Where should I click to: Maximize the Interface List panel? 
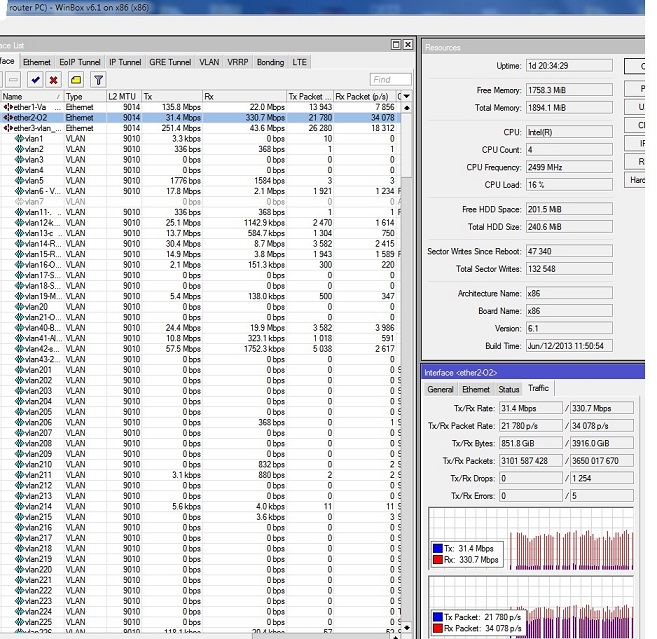pos(396,44)
